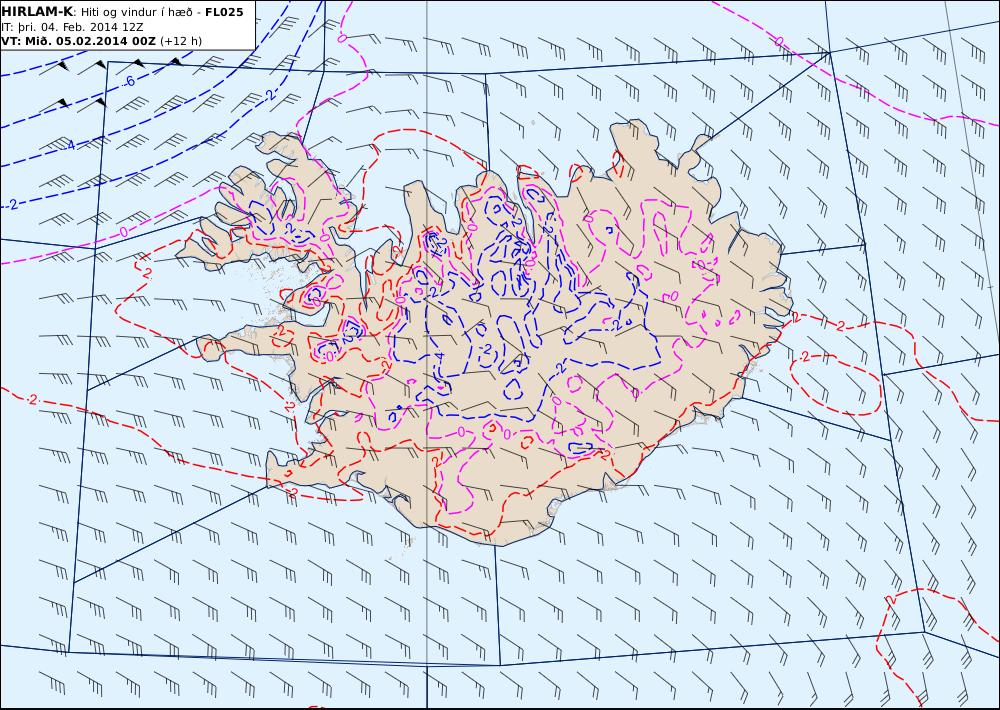Click the (+12 h) forecast offset label
The image size is (1000, 710).
point(180,41)
